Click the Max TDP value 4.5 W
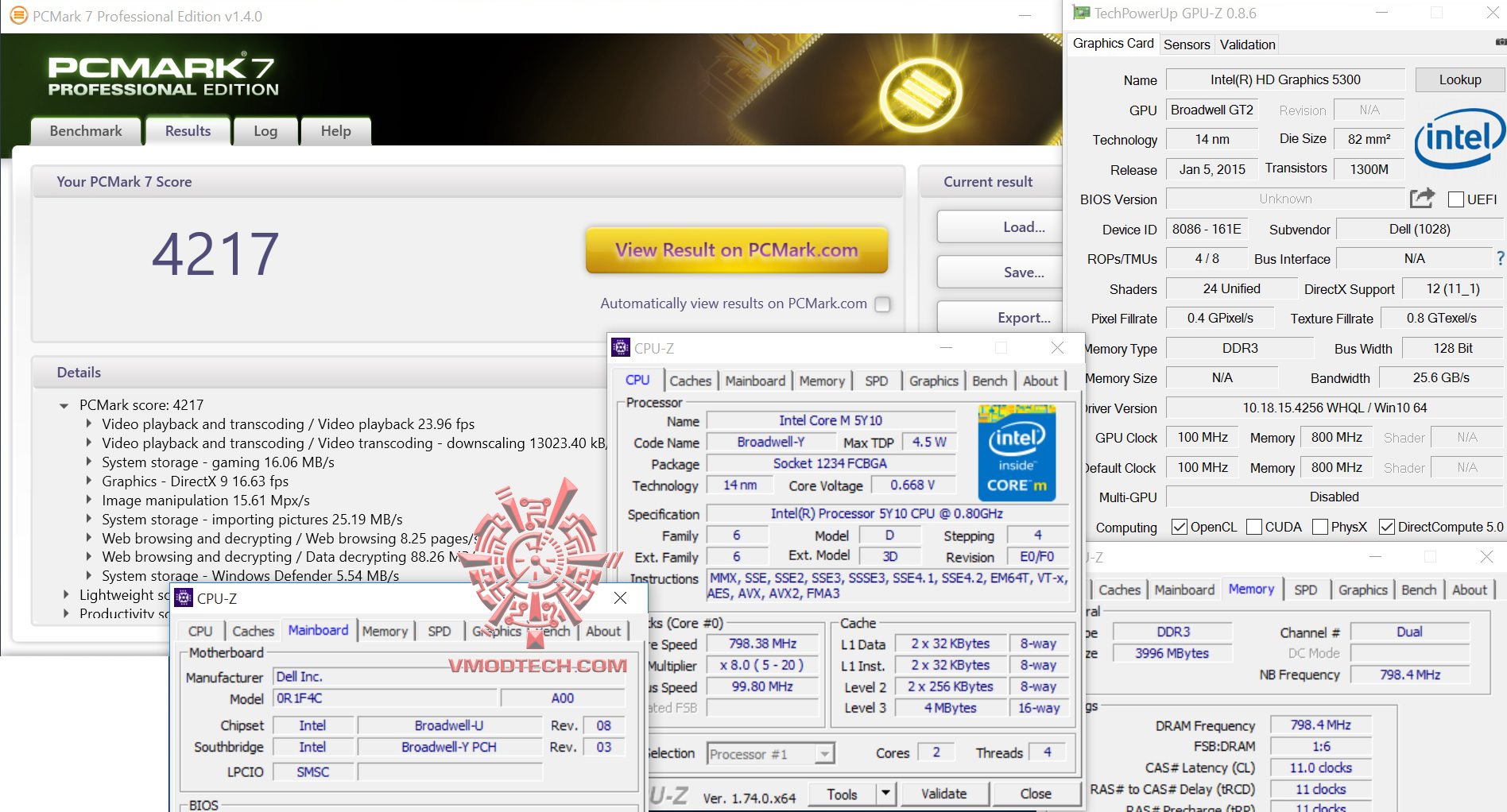This screenshot has height=812, width=1507. click(929, 442)
